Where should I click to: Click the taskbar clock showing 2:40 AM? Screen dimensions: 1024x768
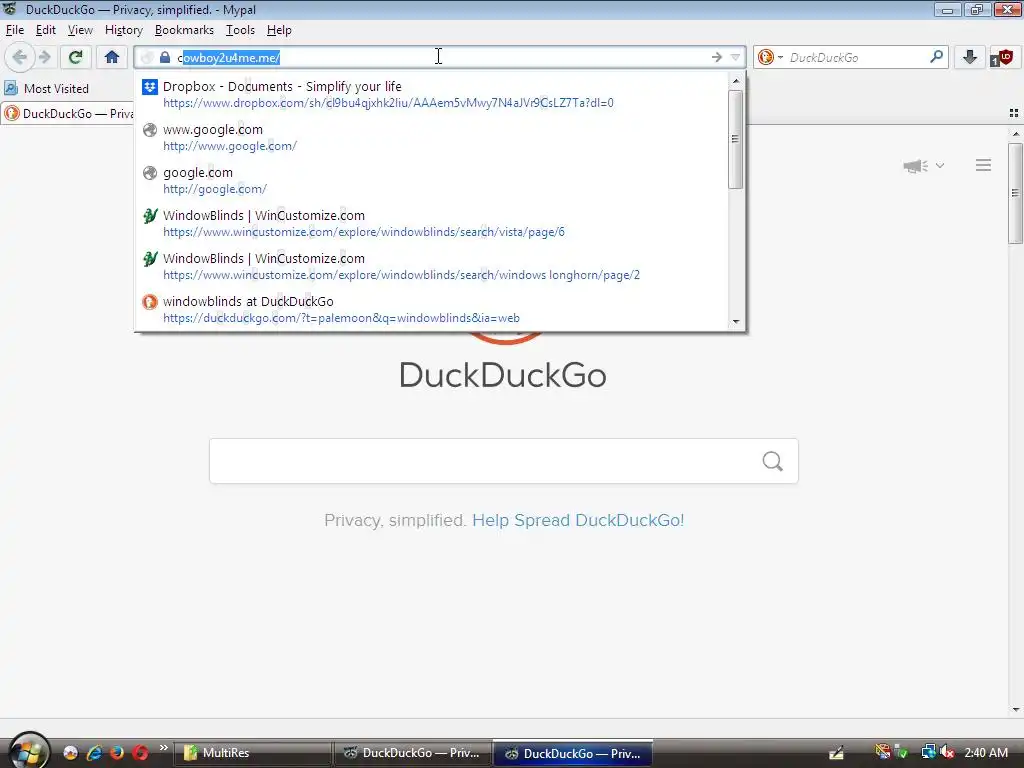click(985, 753)
